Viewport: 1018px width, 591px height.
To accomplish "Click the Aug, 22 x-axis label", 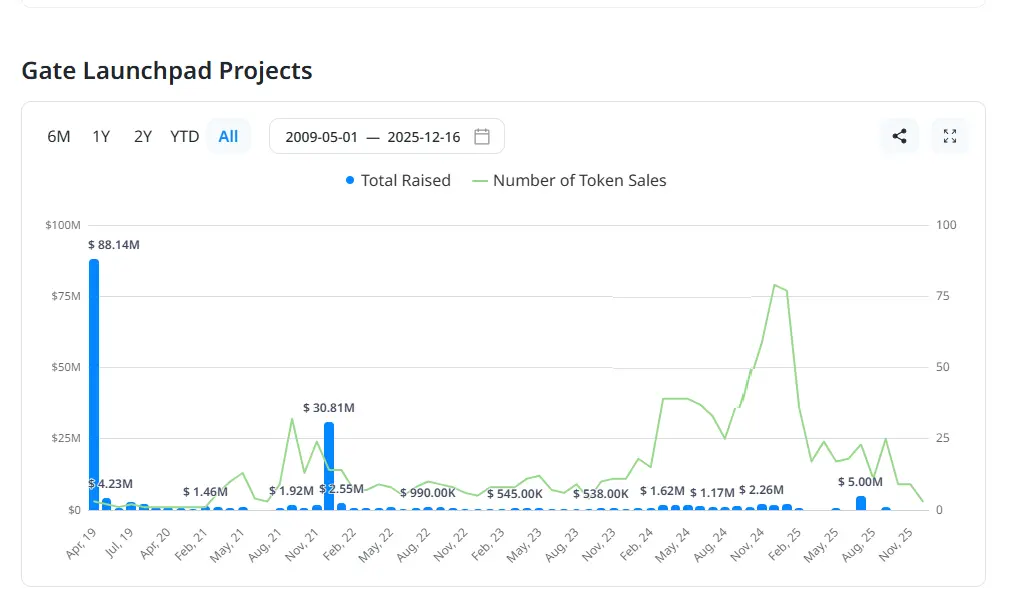I will [x=414, y=544].
